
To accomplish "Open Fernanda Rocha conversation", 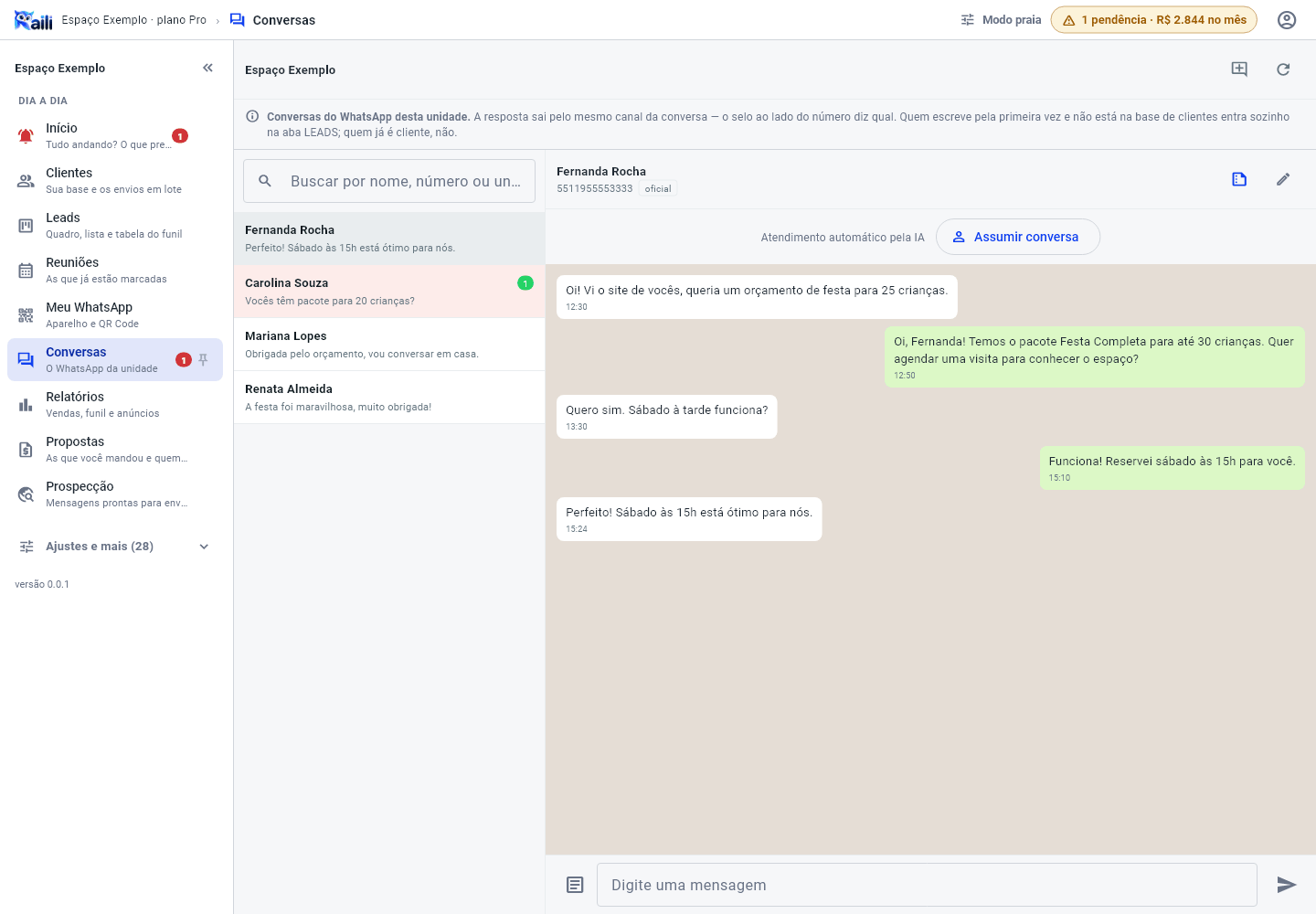I will pos(389,239).
